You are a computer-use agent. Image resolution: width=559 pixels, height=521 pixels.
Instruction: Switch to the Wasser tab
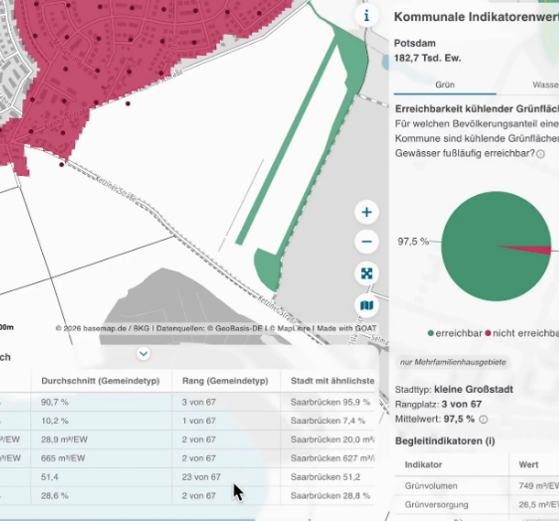pos(545,85)
